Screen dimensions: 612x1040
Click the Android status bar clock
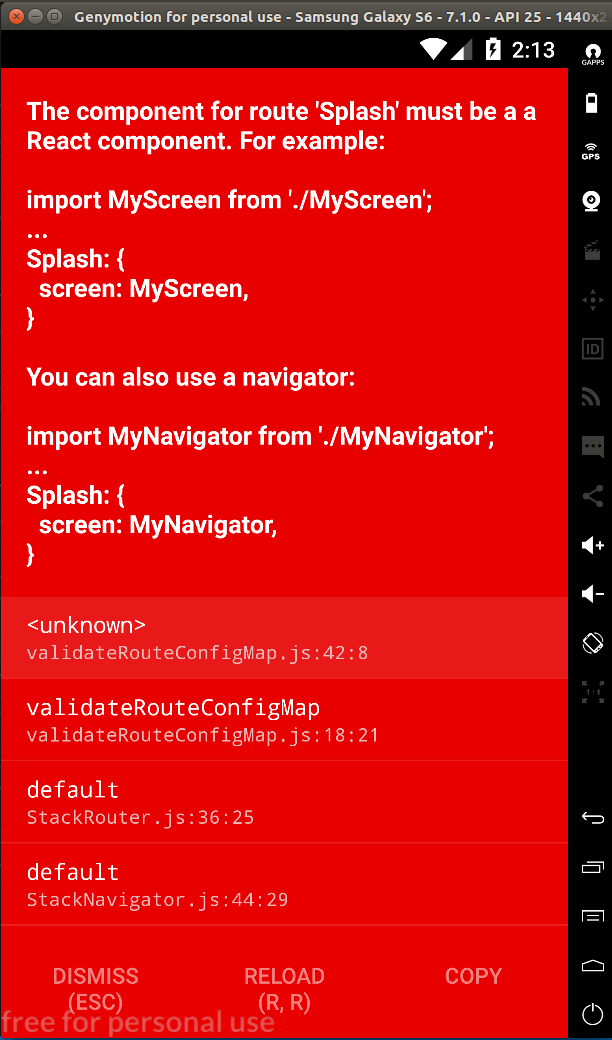pyautogui.click(x=533, y=49)
